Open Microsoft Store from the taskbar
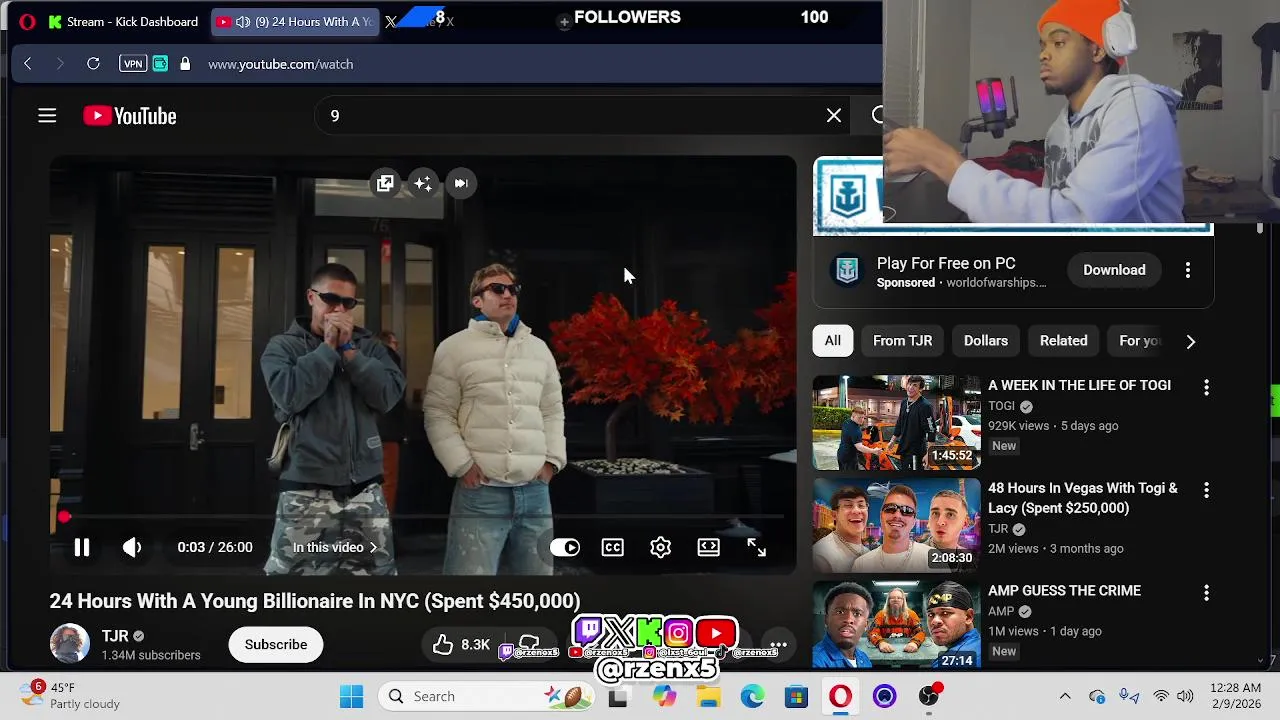The width and height of the screenshot is (1280, 720). [x=796, y=696]
